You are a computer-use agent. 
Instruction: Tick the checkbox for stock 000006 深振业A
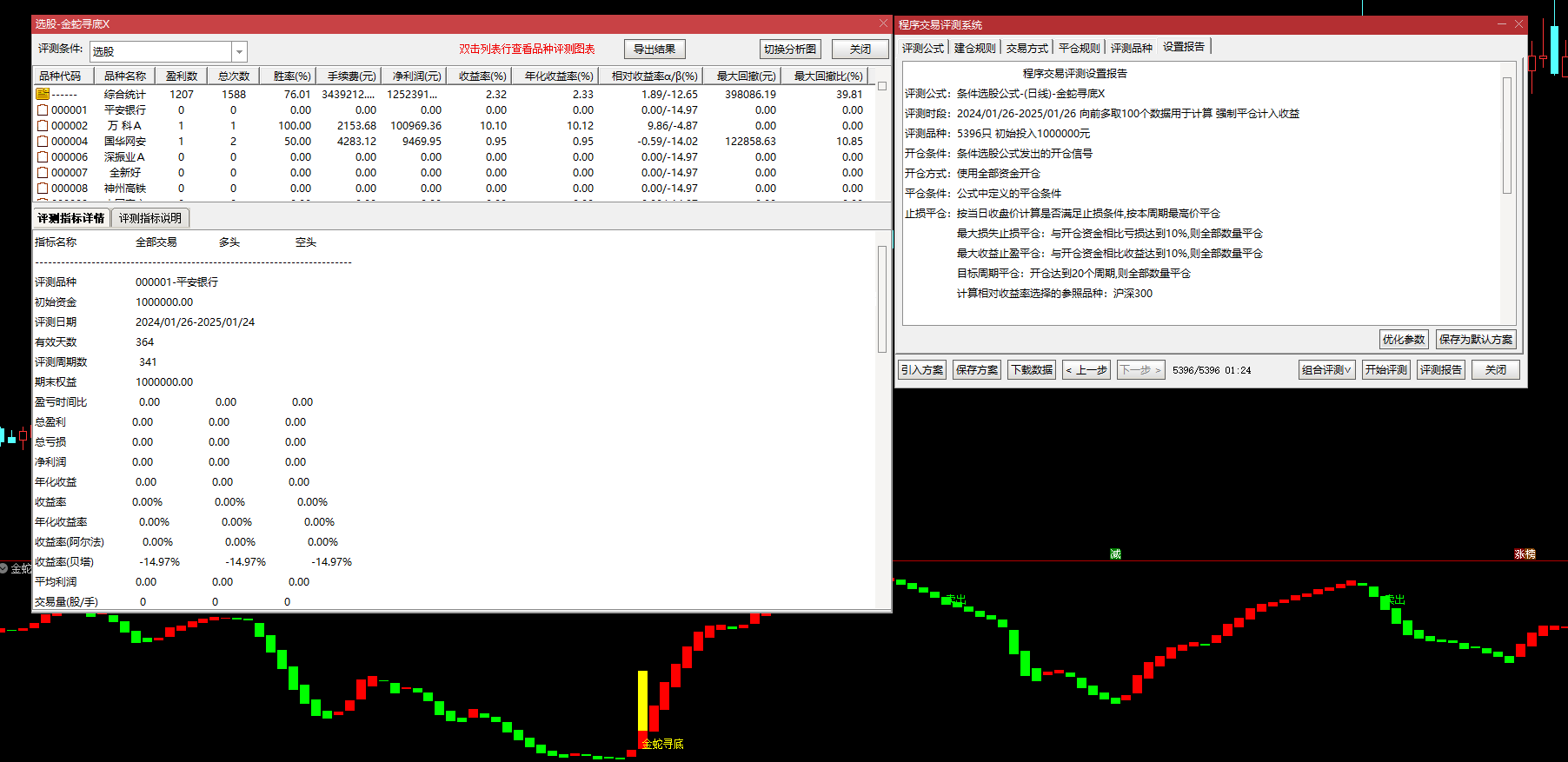pos(43,156)
